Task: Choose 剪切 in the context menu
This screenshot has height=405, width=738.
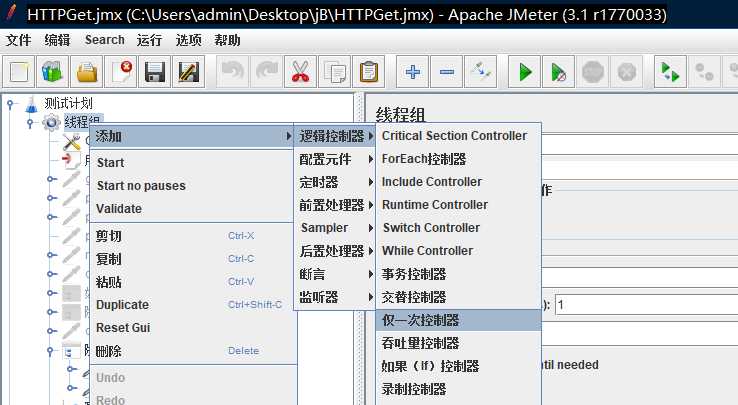Action: tap(192, 236)
